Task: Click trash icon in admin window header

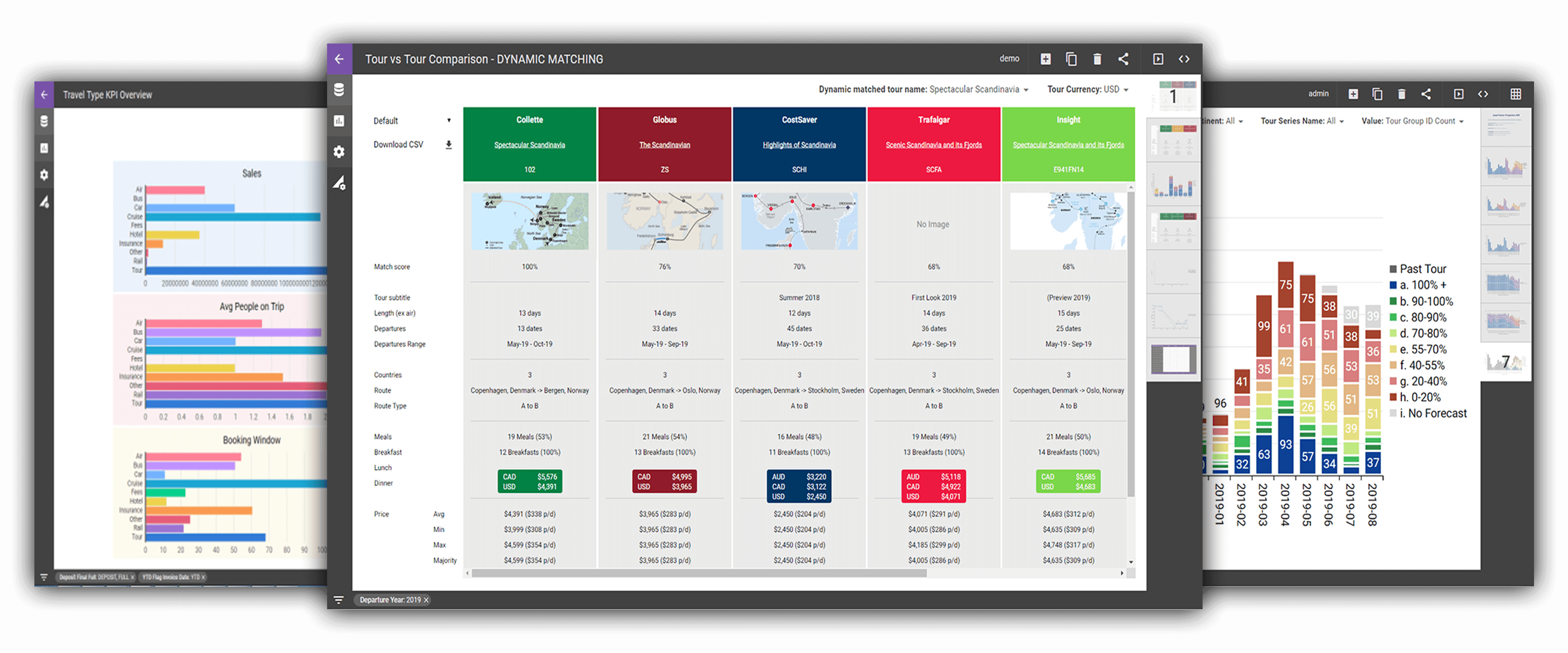Action: coord(1402,94)
